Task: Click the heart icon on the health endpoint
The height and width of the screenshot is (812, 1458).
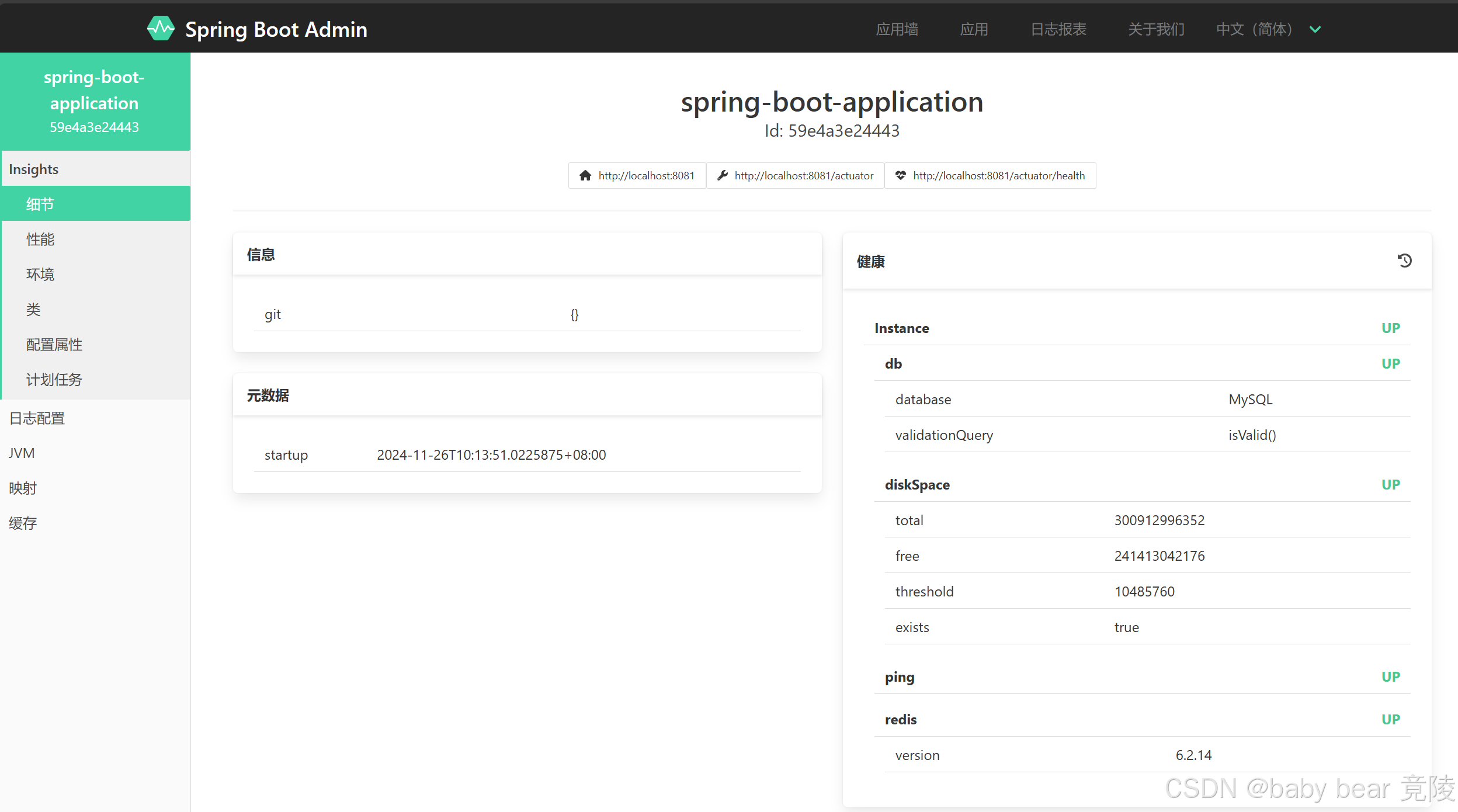Action: [x=901, y=175]
